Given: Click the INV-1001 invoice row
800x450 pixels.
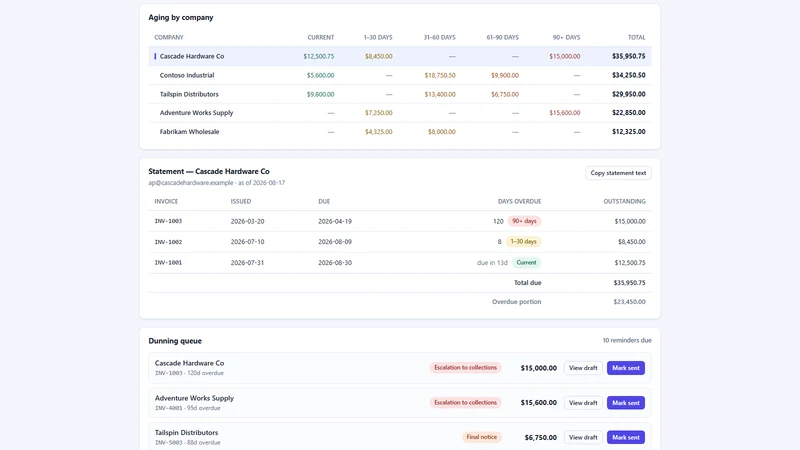Looking at the screenshot, I should [x=399, y=263].
